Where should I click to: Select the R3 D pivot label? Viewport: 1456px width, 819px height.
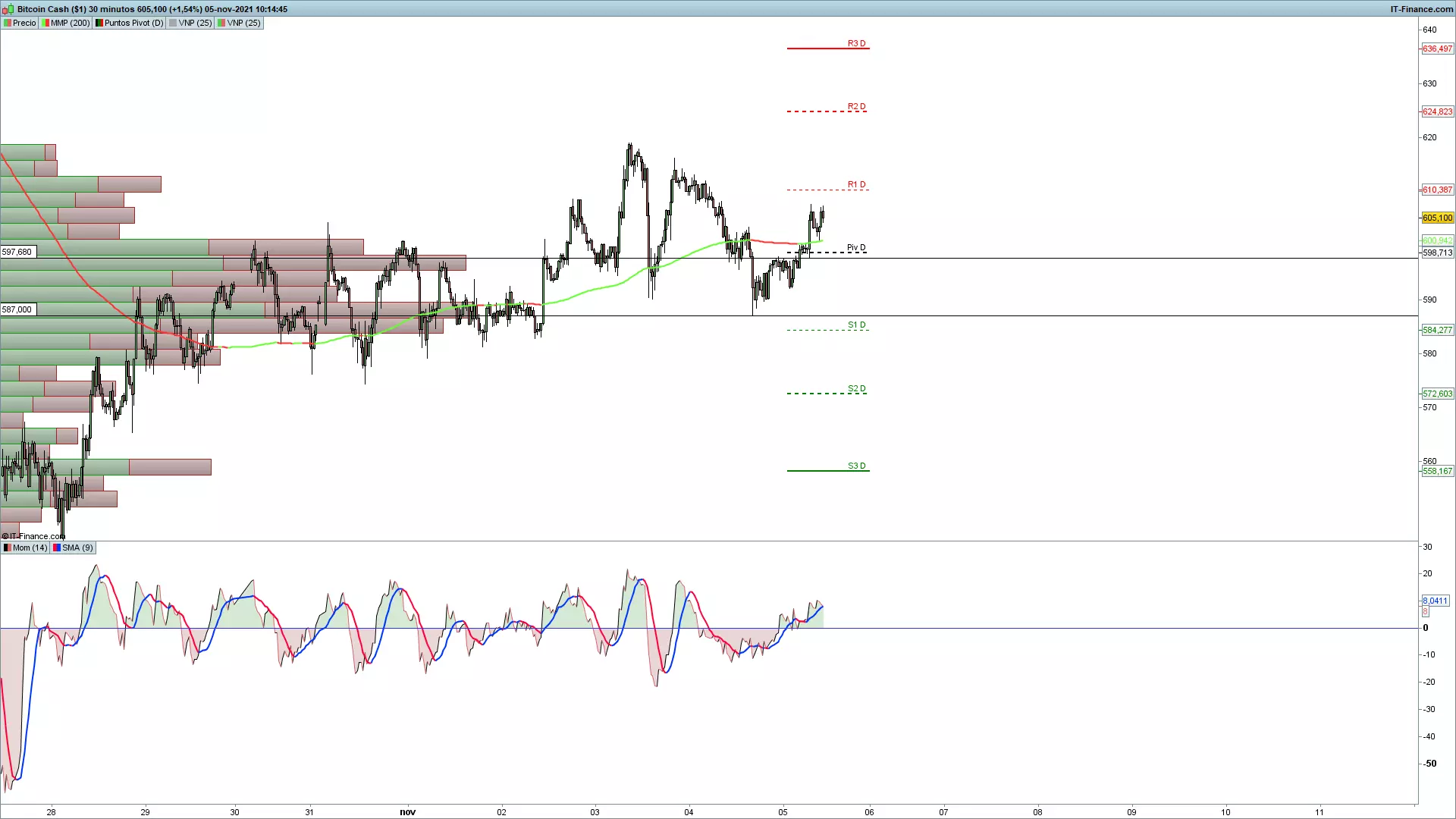click(856, 43)
